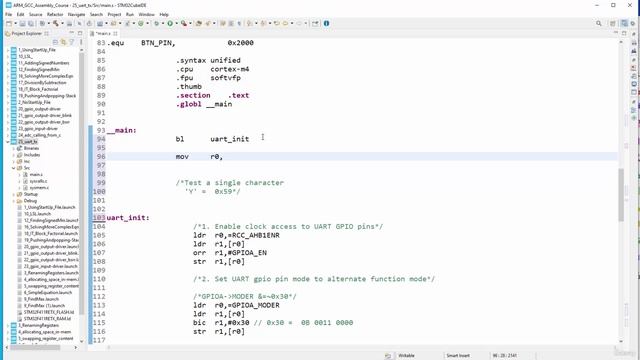Screen dimensions: 640x360
Task: Open the information center blue icon
Action: [x=326, y=24]
